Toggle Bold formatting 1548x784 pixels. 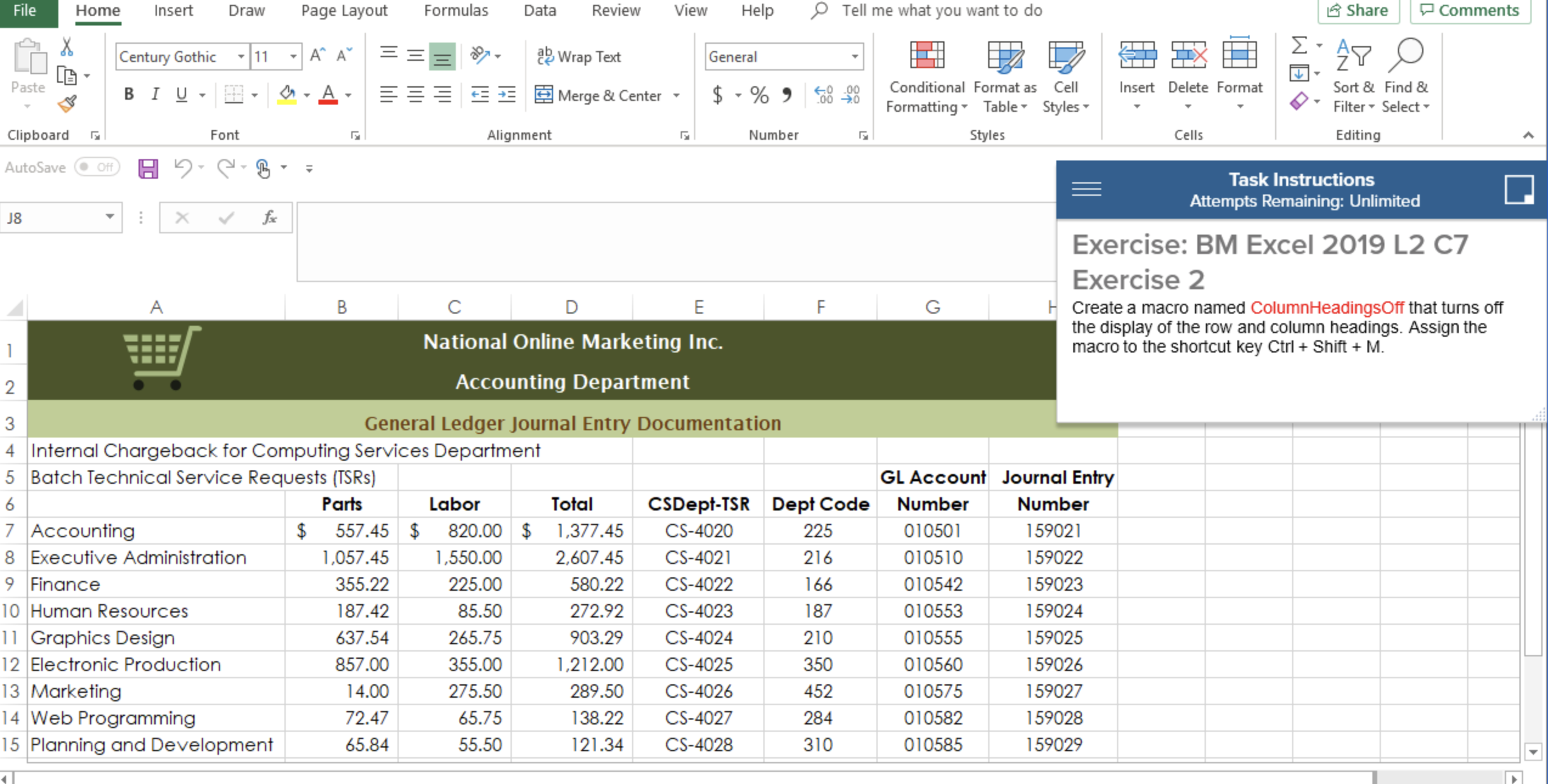tap(128, 94)
